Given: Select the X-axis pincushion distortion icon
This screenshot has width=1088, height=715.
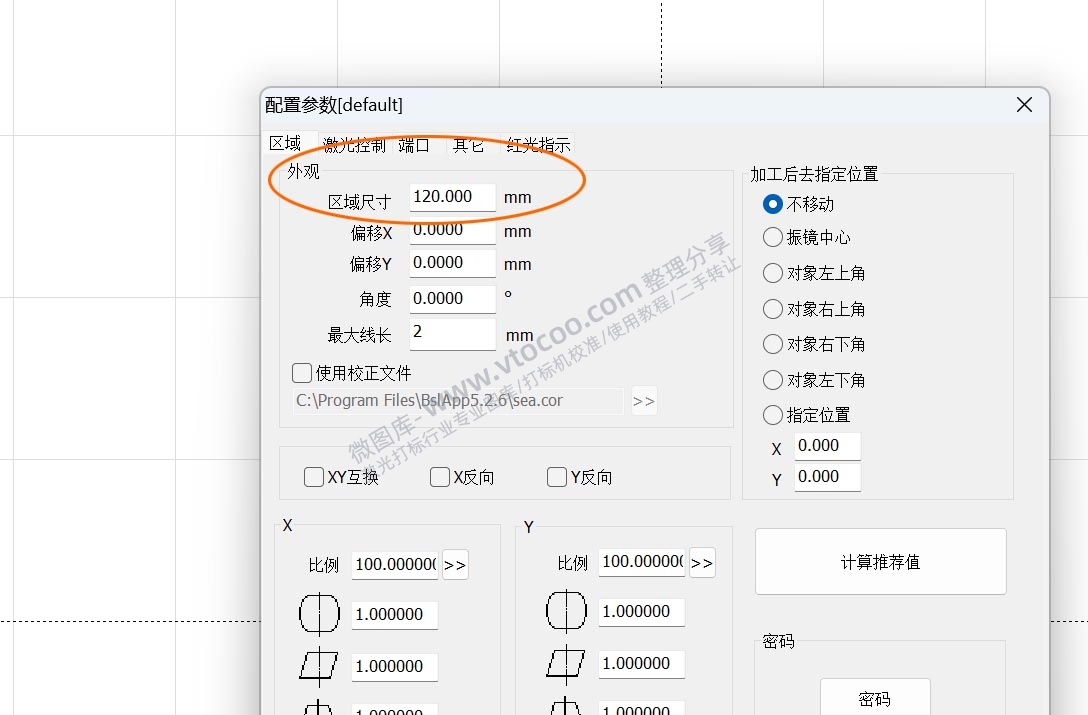Looking at the screenshot, I should (x=318, y=614).
